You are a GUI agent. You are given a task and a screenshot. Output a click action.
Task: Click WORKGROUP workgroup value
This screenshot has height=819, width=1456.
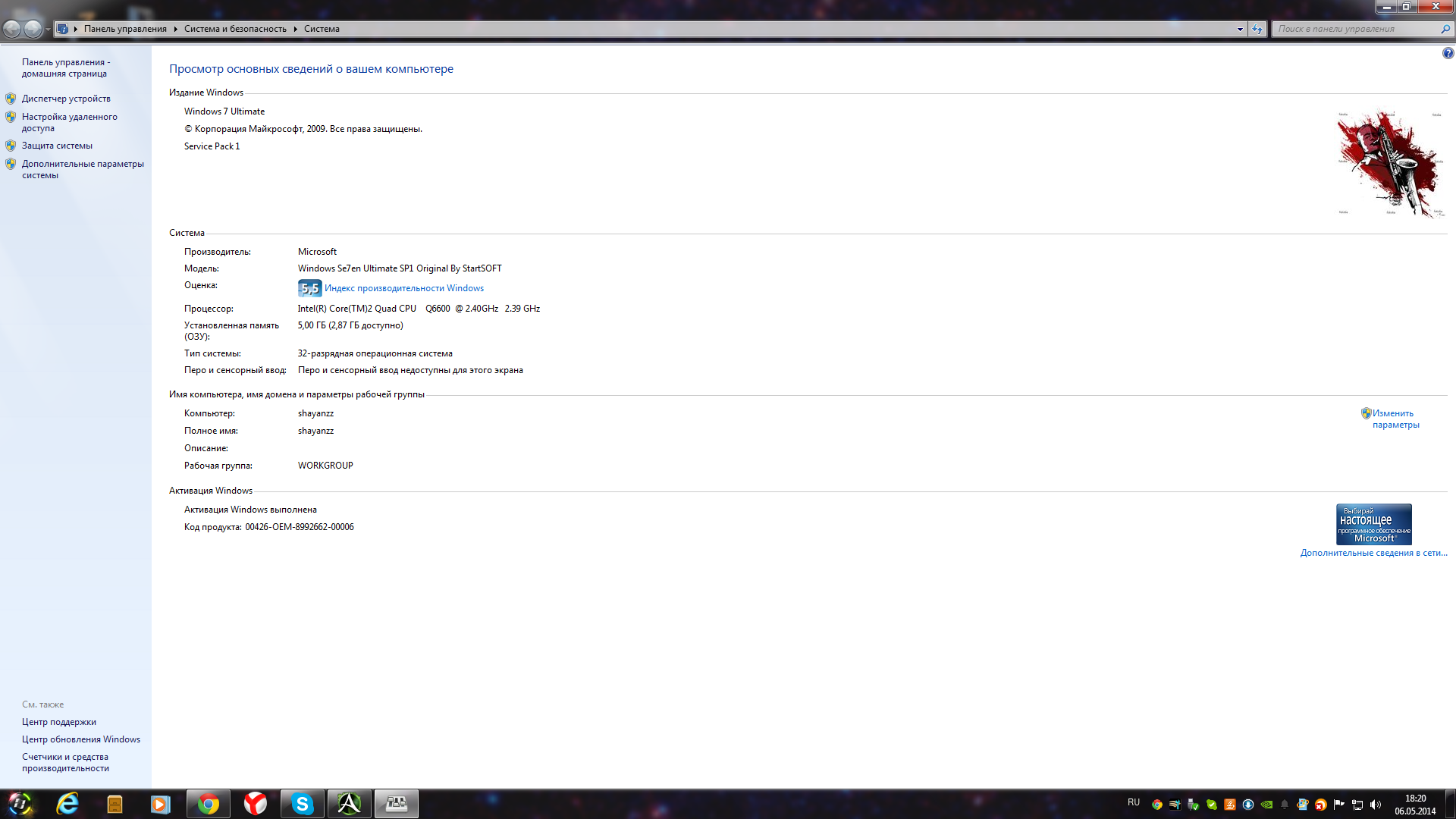point(325,466)
